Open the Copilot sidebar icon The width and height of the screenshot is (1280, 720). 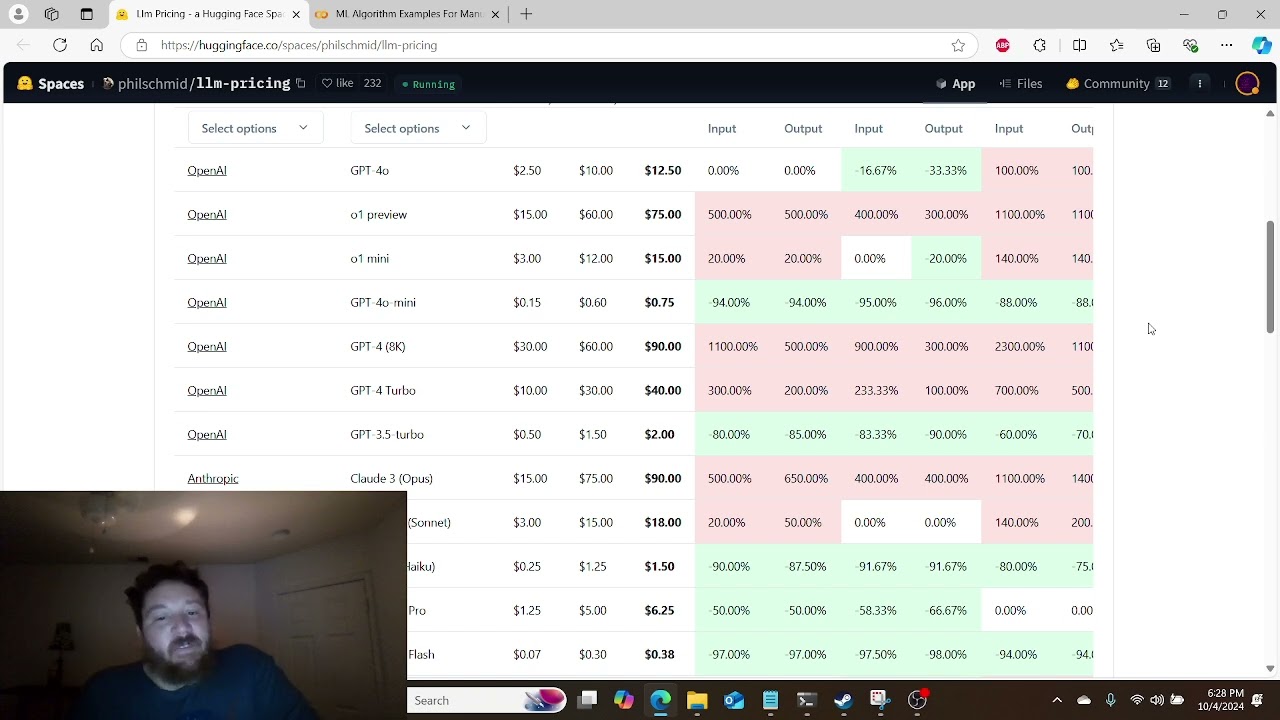coord(1261,45)
